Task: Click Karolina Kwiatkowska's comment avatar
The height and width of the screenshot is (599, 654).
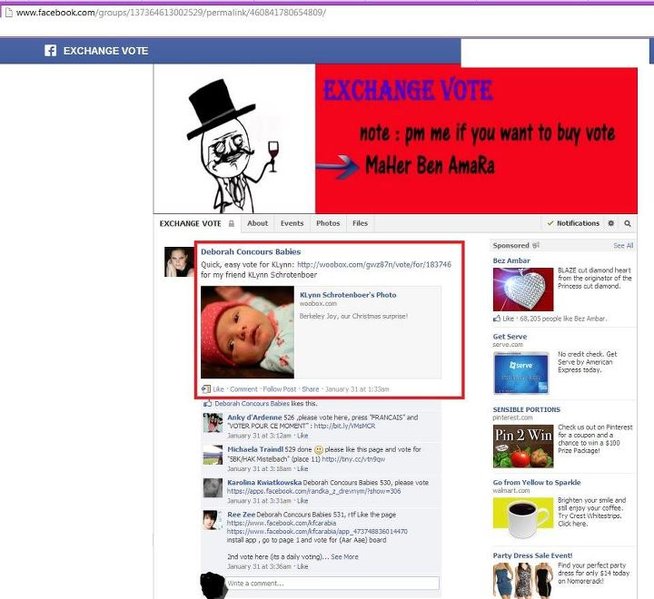Action: pos(213,488)
